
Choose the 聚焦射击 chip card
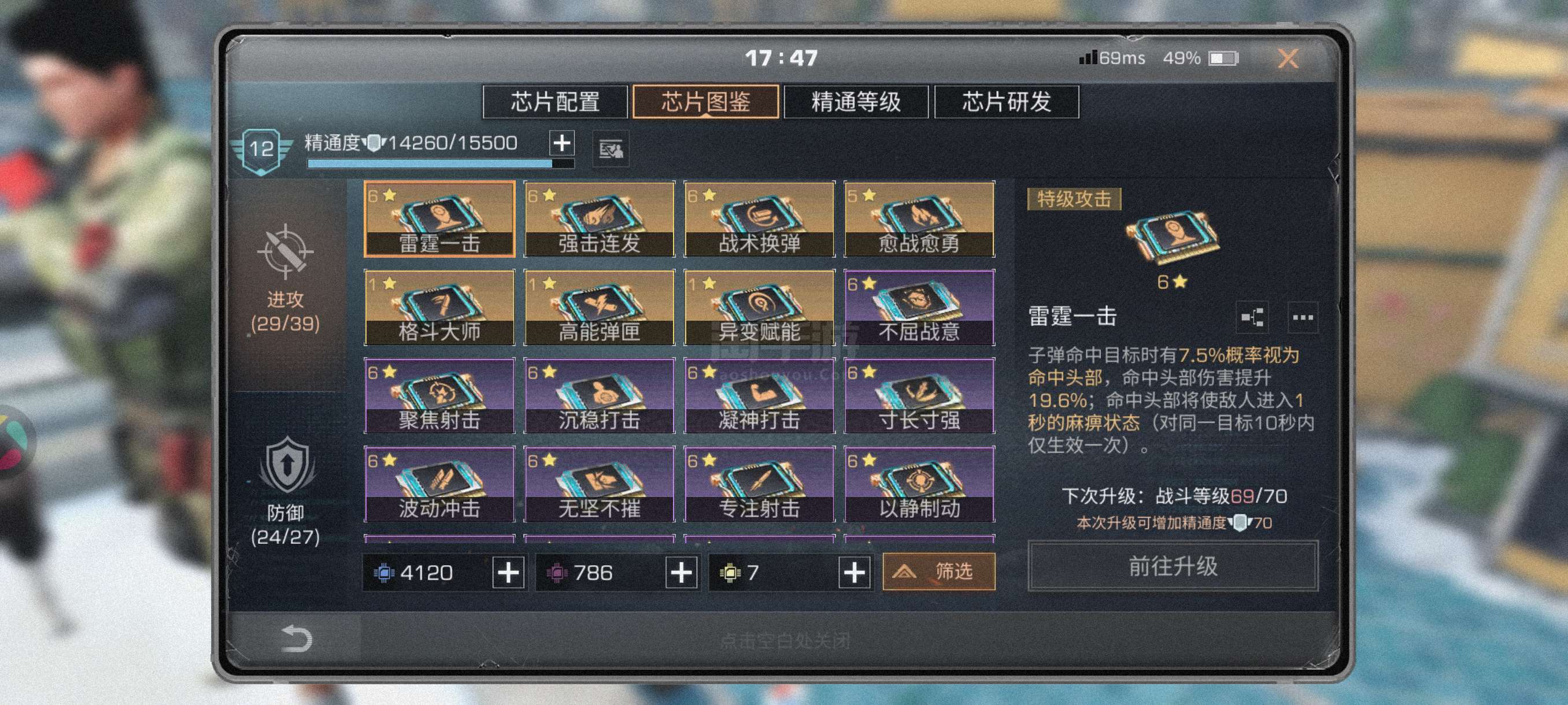point(439,395)
